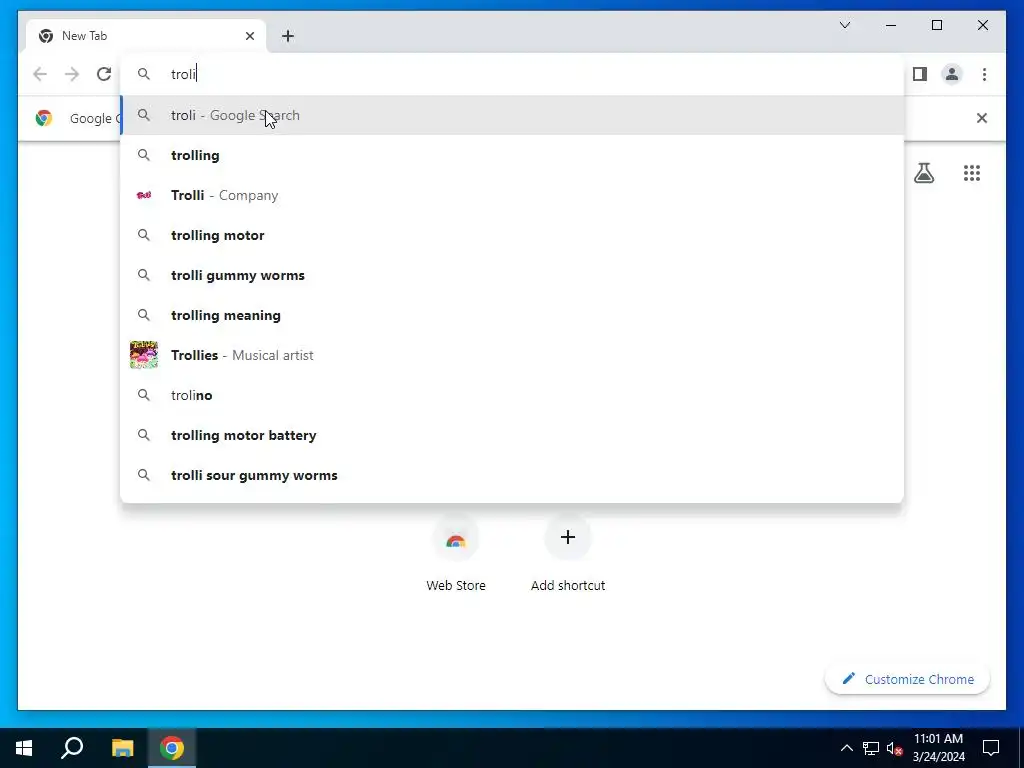The width and height of the screenshot is (1024, 768).
Task: Open Windows taskbar search
Action: [72, 748]
